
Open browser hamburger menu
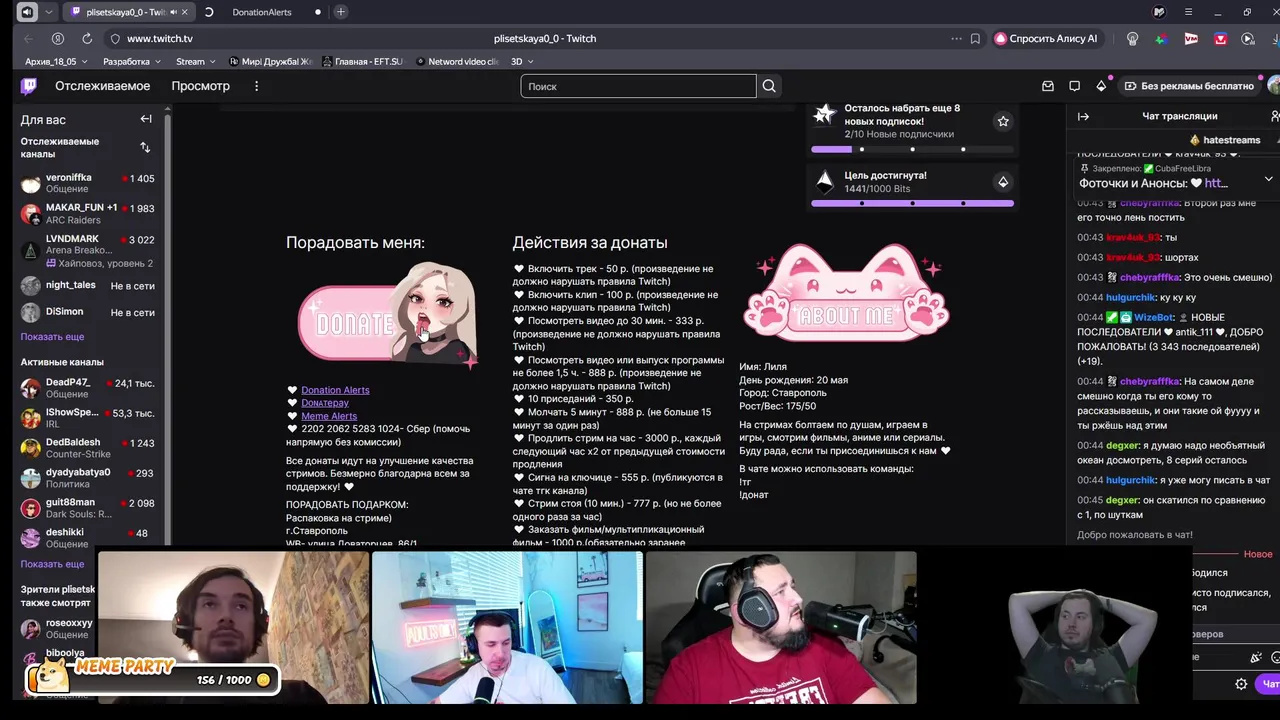[1187, 12]
